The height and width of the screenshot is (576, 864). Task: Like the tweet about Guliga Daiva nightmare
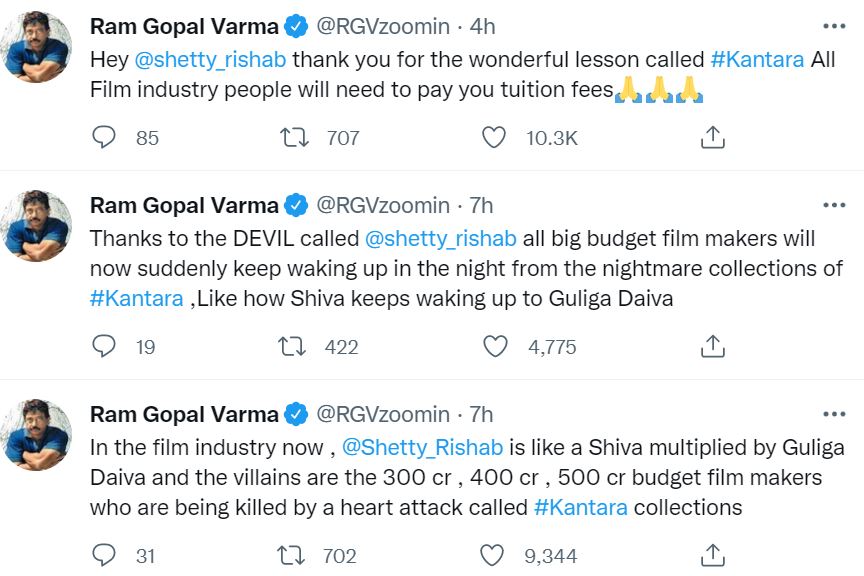tap(494, 346)
